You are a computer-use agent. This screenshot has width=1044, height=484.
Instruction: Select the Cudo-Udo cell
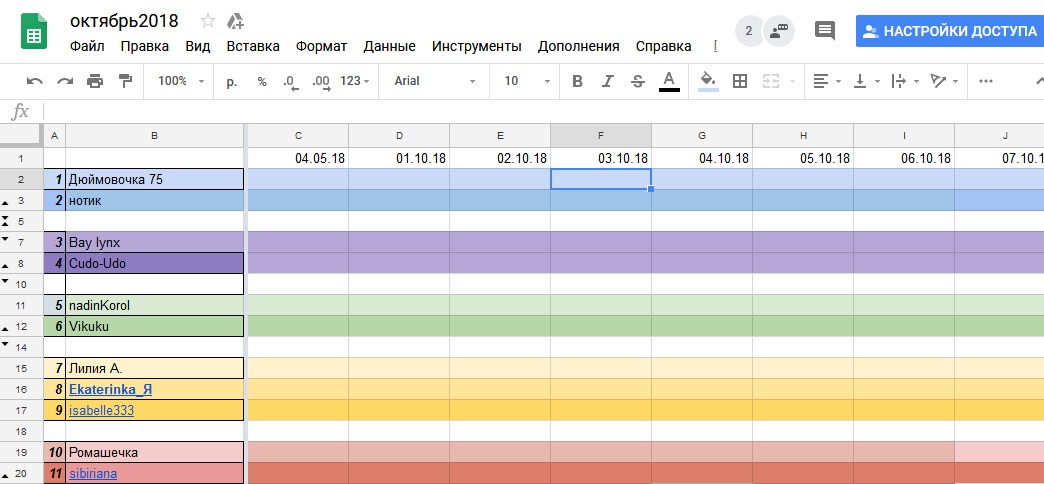tap(154, 263)
